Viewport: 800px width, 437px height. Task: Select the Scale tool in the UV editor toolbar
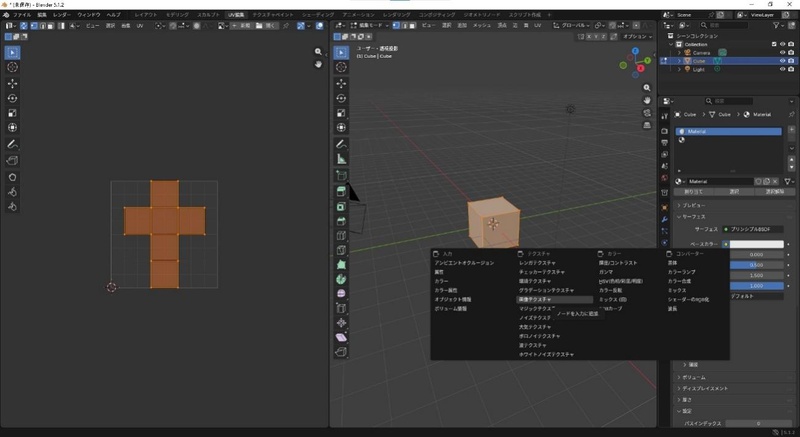(x=12, y=113)
